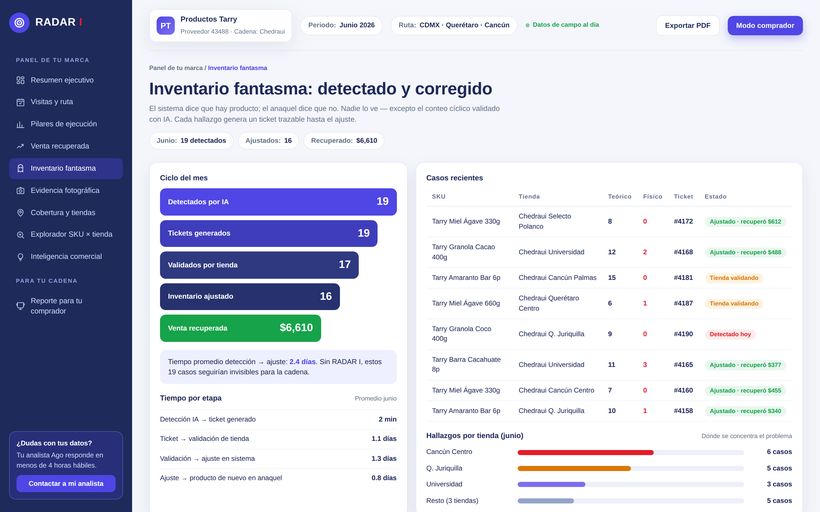Click the SKU column header
This screenshot has height=512, width=820.
[439, 197]
